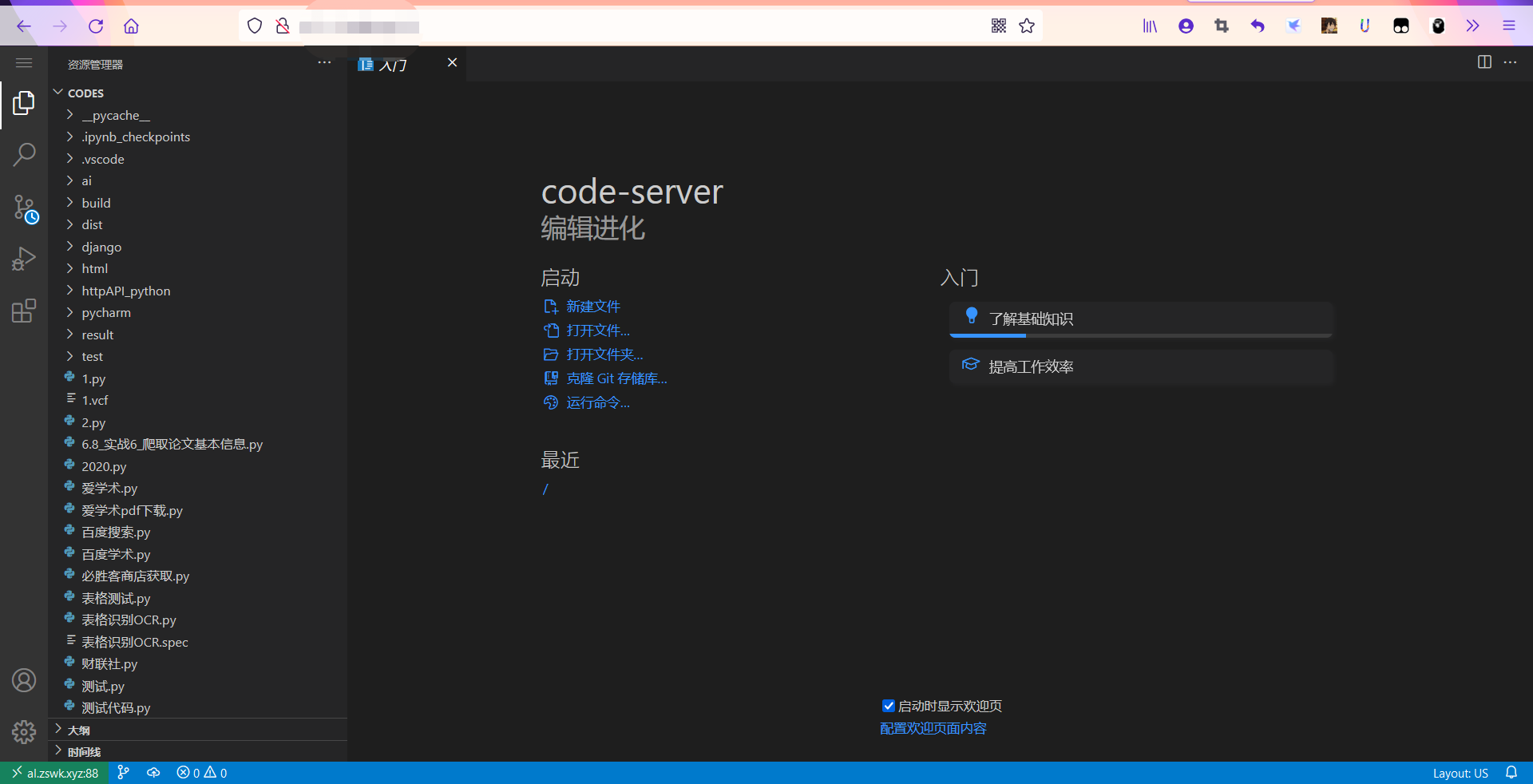Open the 提高工作效率 walkthrough
Viewport: 1533px width, 784px height.
click(x=1141, y=367)
